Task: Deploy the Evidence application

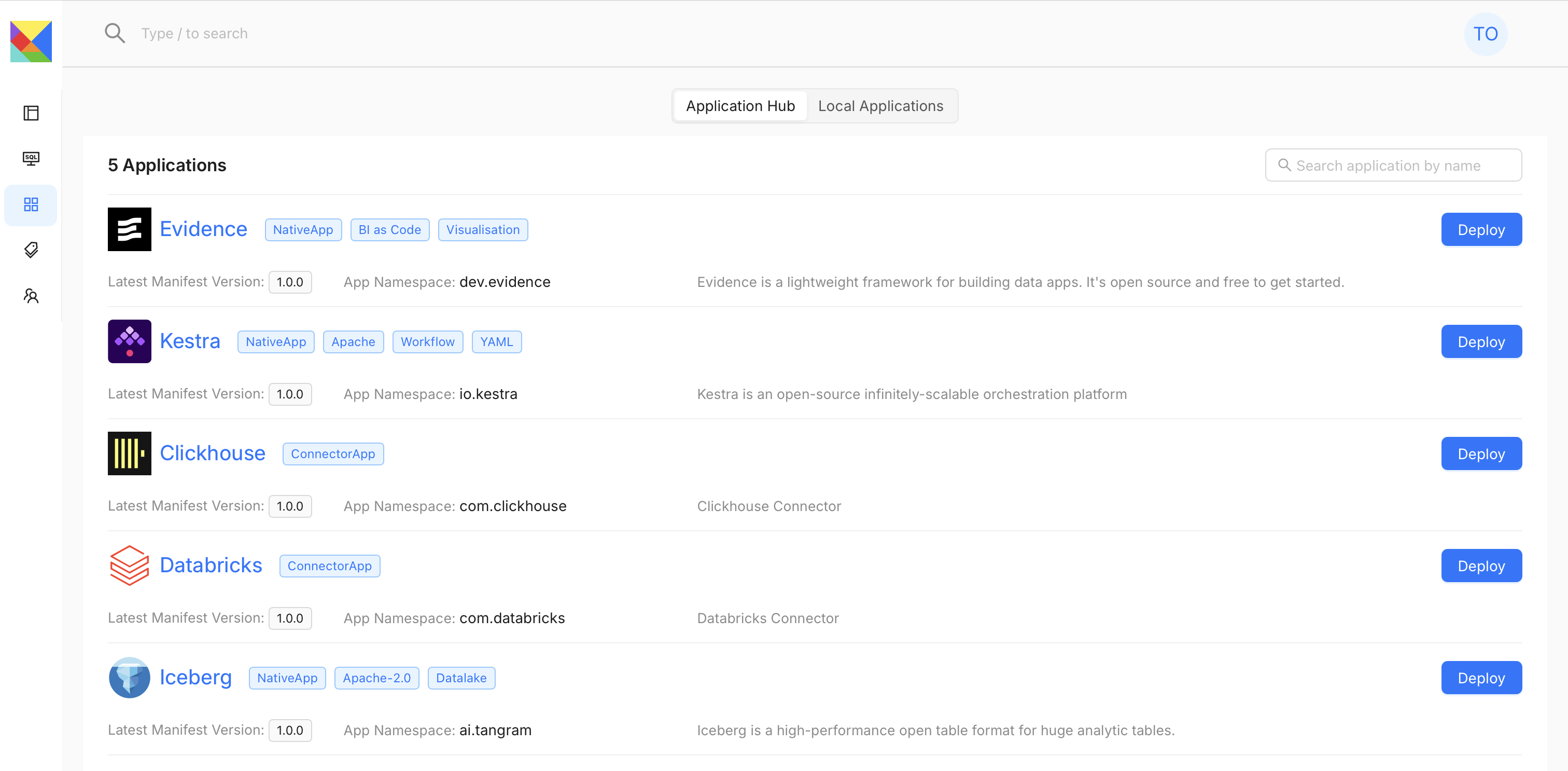Action: [1481, 230]
